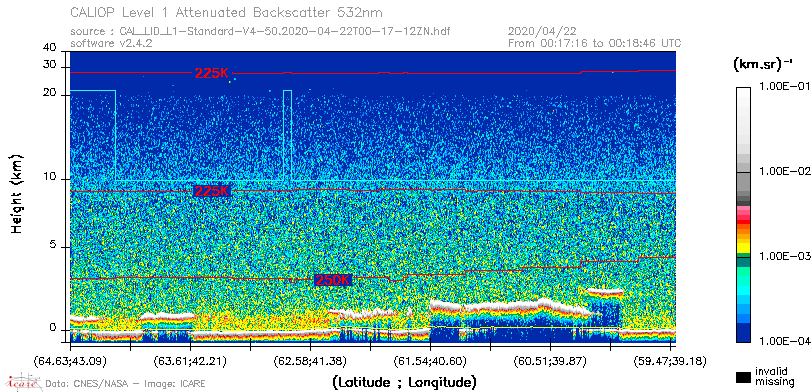This screenshot has height=392, width=811.
Task: Click the '225K' label just below 10 km
Action: pos(211,191)
